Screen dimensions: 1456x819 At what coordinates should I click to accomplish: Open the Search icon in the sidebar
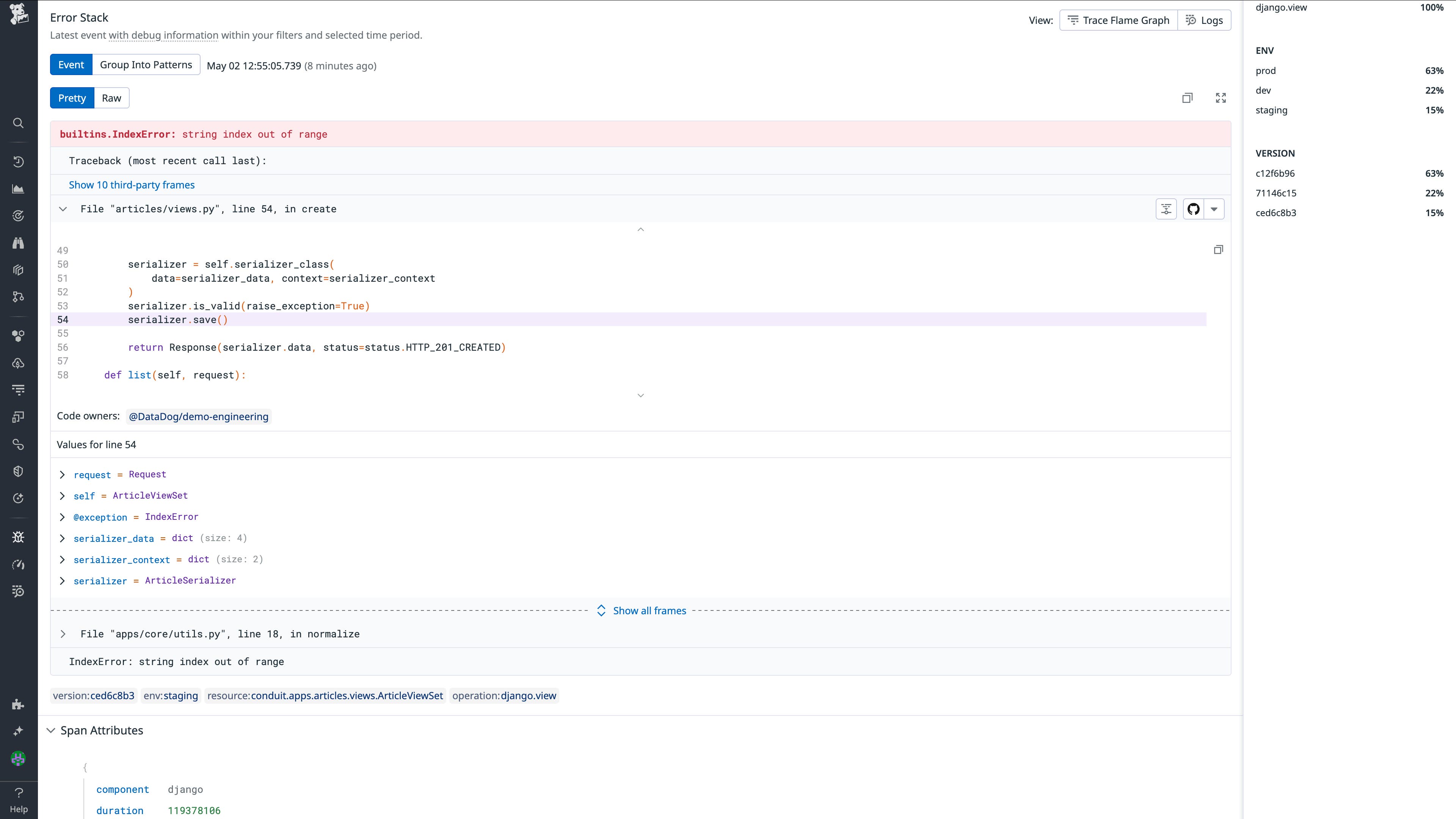click(18, 123)
